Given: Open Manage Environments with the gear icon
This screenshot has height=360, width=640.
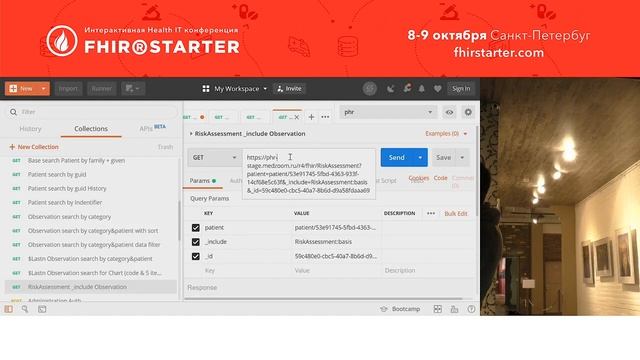Looking at the screenshot, I should pyautogui.click(x=468, y=112).
